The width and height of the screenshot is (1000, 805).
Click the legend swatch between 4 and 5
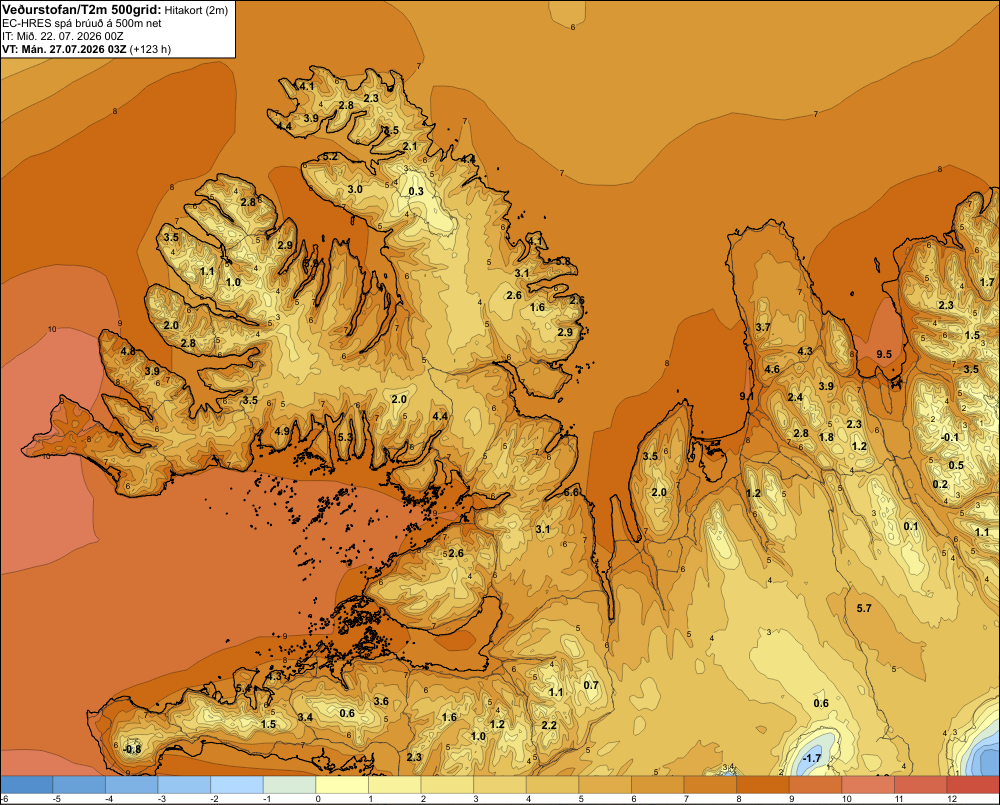(x=552, y=785)
